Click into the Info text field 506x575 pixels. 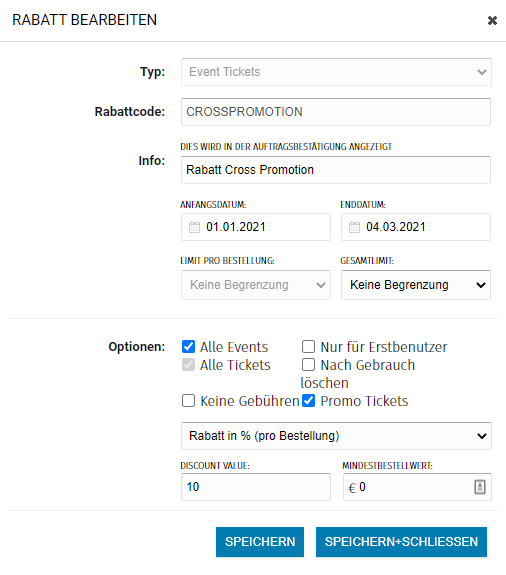point(336,170)
